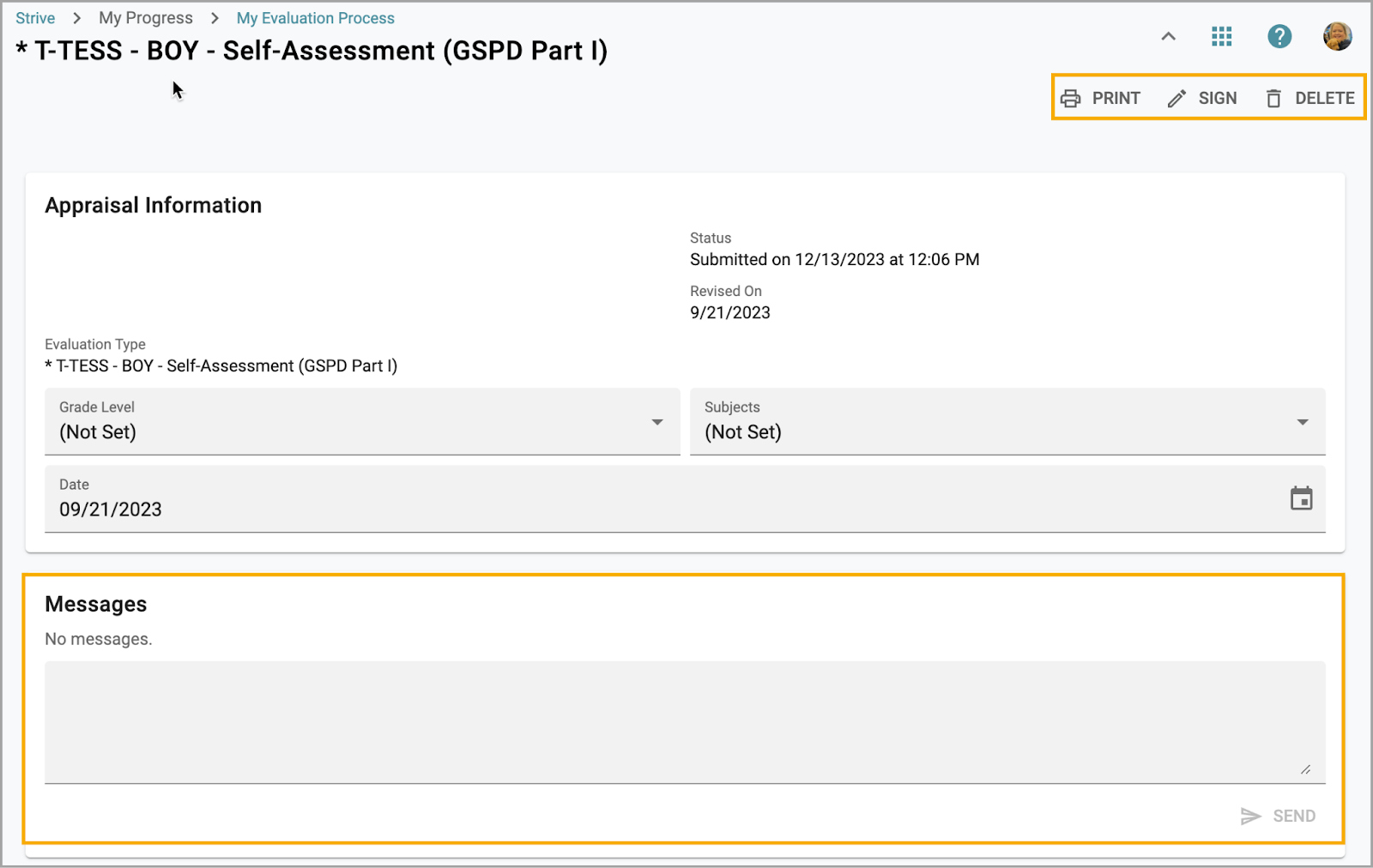The height and width of the screenshot is (868, 1373).
Task: Open the calendar date picker icon
Action: click(x=1302, y=498)
